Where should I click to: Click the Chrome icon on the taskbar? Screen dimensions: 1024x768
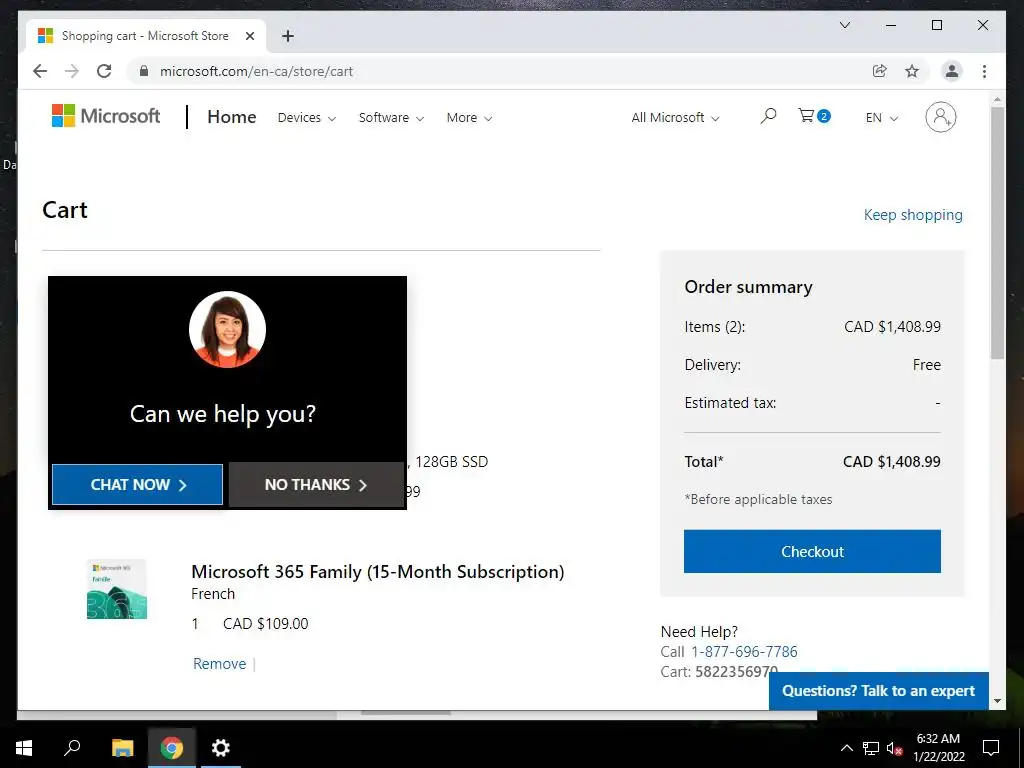tap(172, 748)
